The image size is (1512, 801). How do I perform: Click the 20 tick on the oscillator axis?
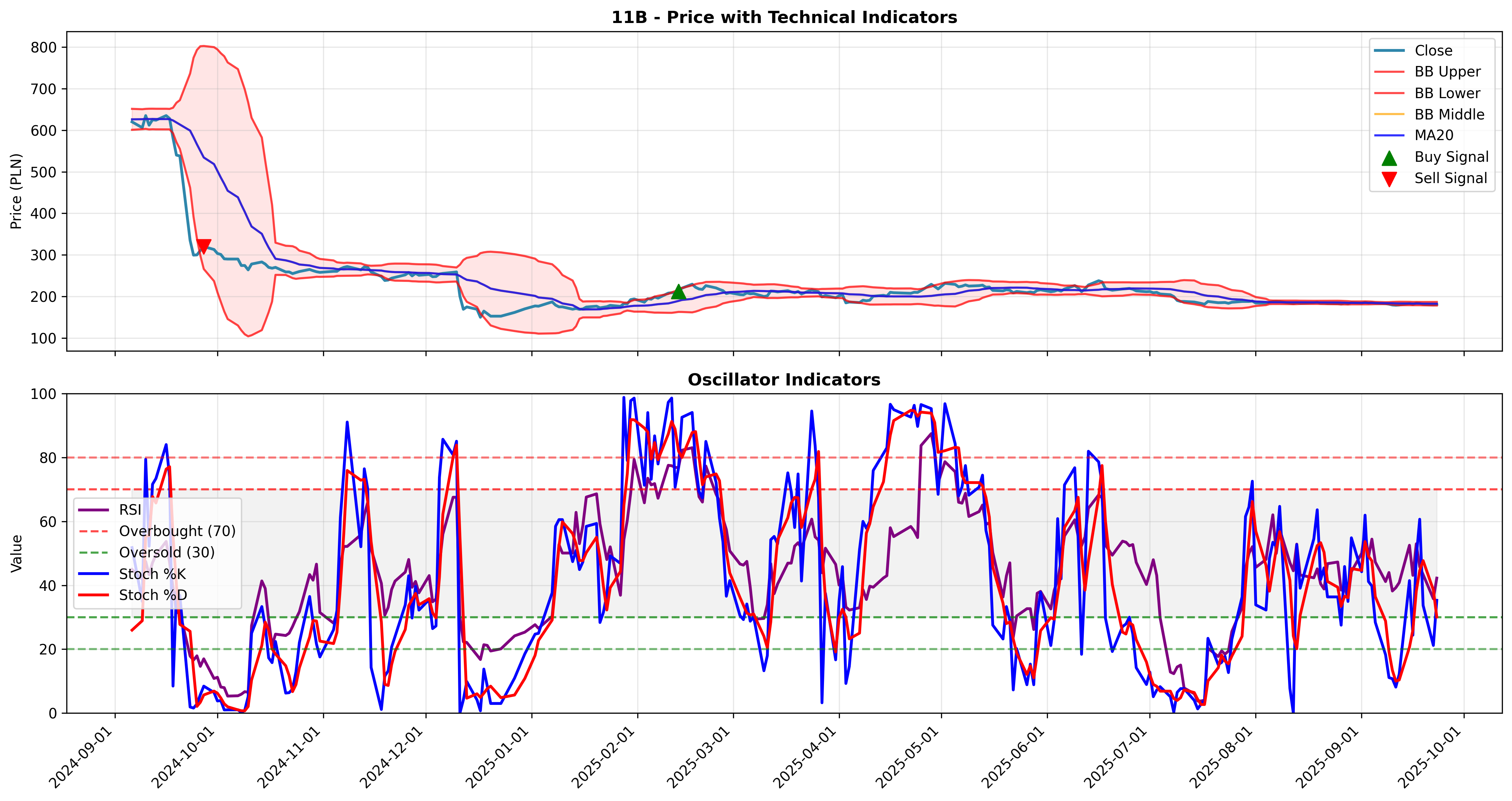click(x=49, y=649)
